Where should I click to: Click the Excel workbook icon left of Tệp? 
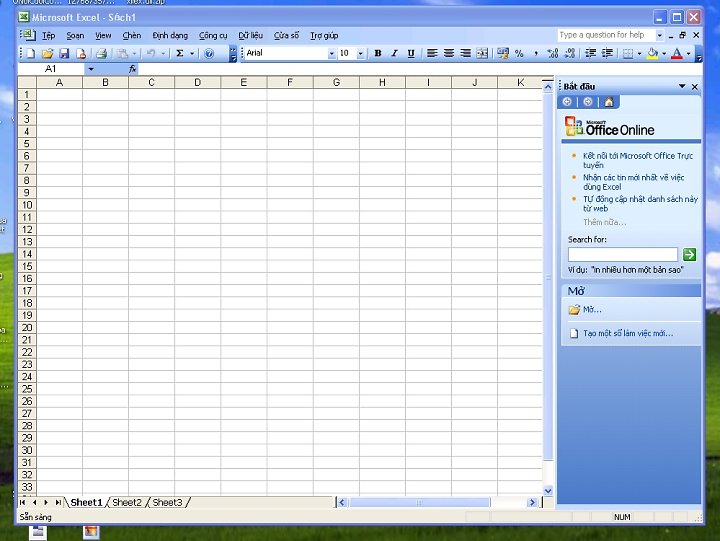click(28, 35)
